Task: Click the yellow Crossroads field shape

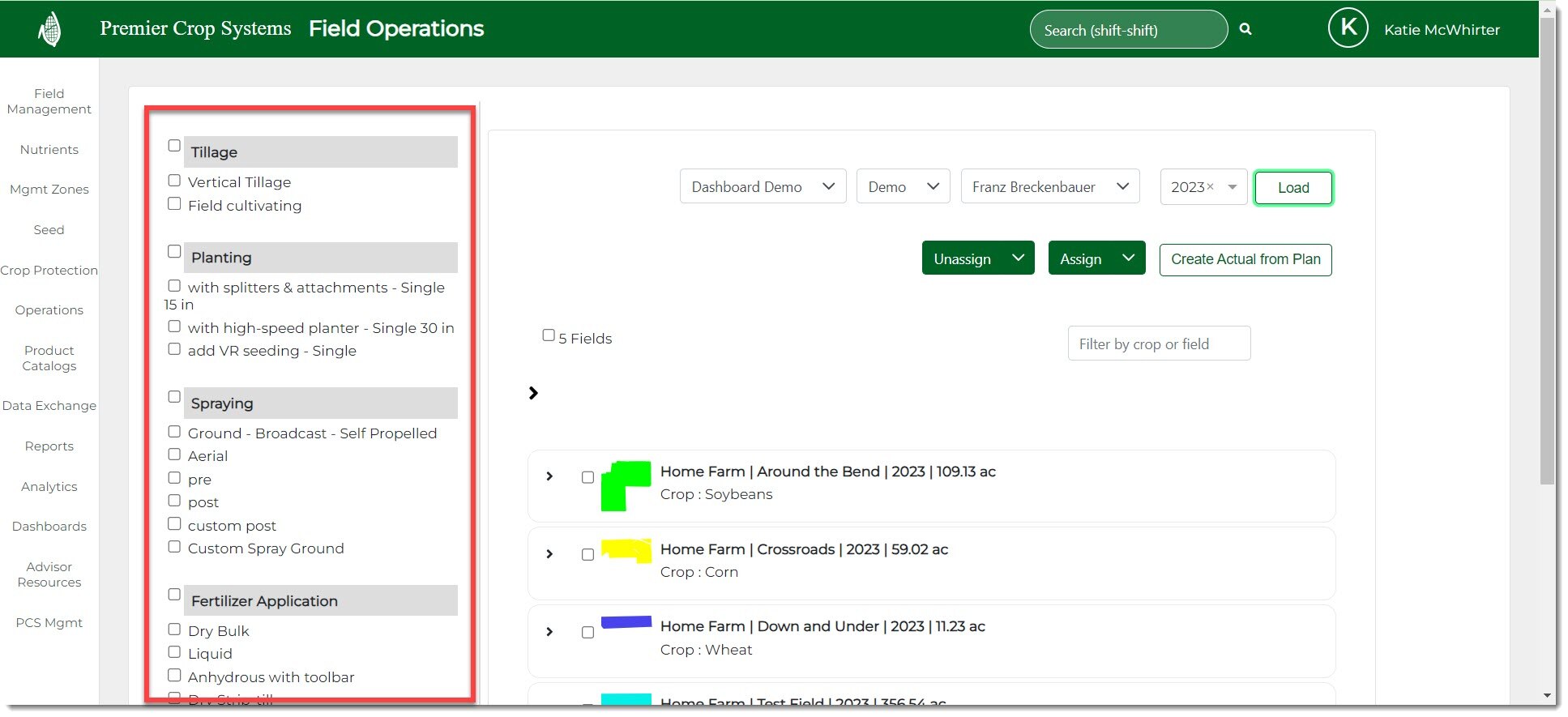Action: [626, 550]
